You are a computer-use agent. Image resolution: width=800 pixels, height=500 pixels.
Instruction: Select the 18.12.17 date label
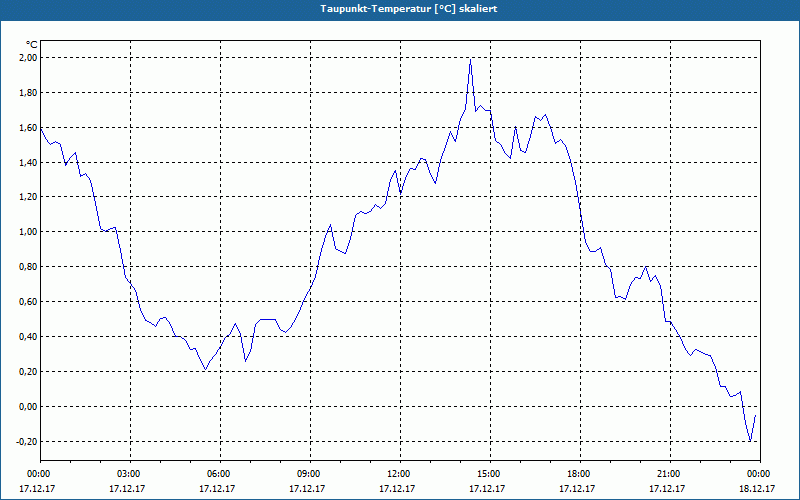757,489
